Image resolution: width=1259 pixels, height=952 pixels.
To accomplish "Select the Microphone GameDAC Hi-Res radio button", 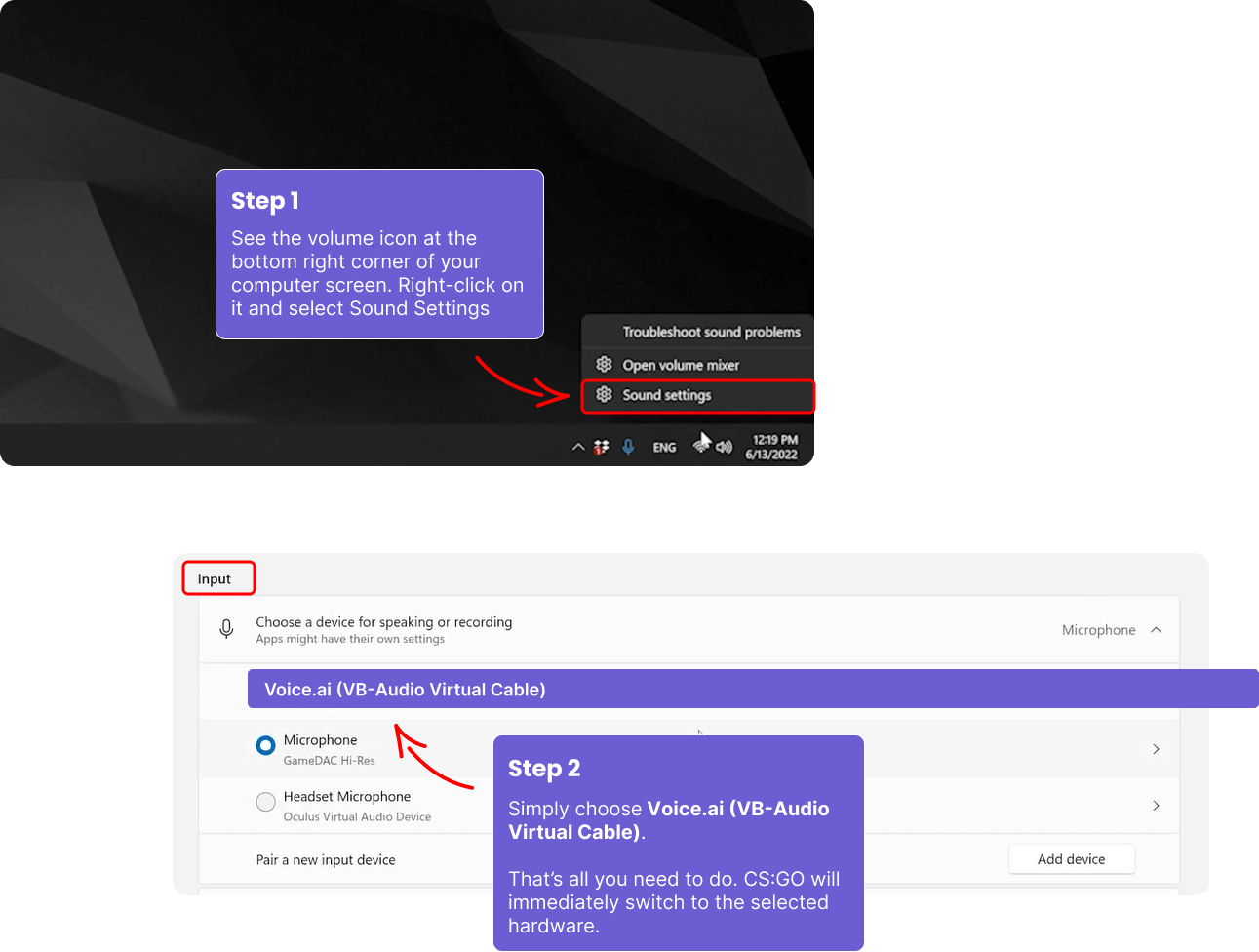I will click(x=265, y=746).
